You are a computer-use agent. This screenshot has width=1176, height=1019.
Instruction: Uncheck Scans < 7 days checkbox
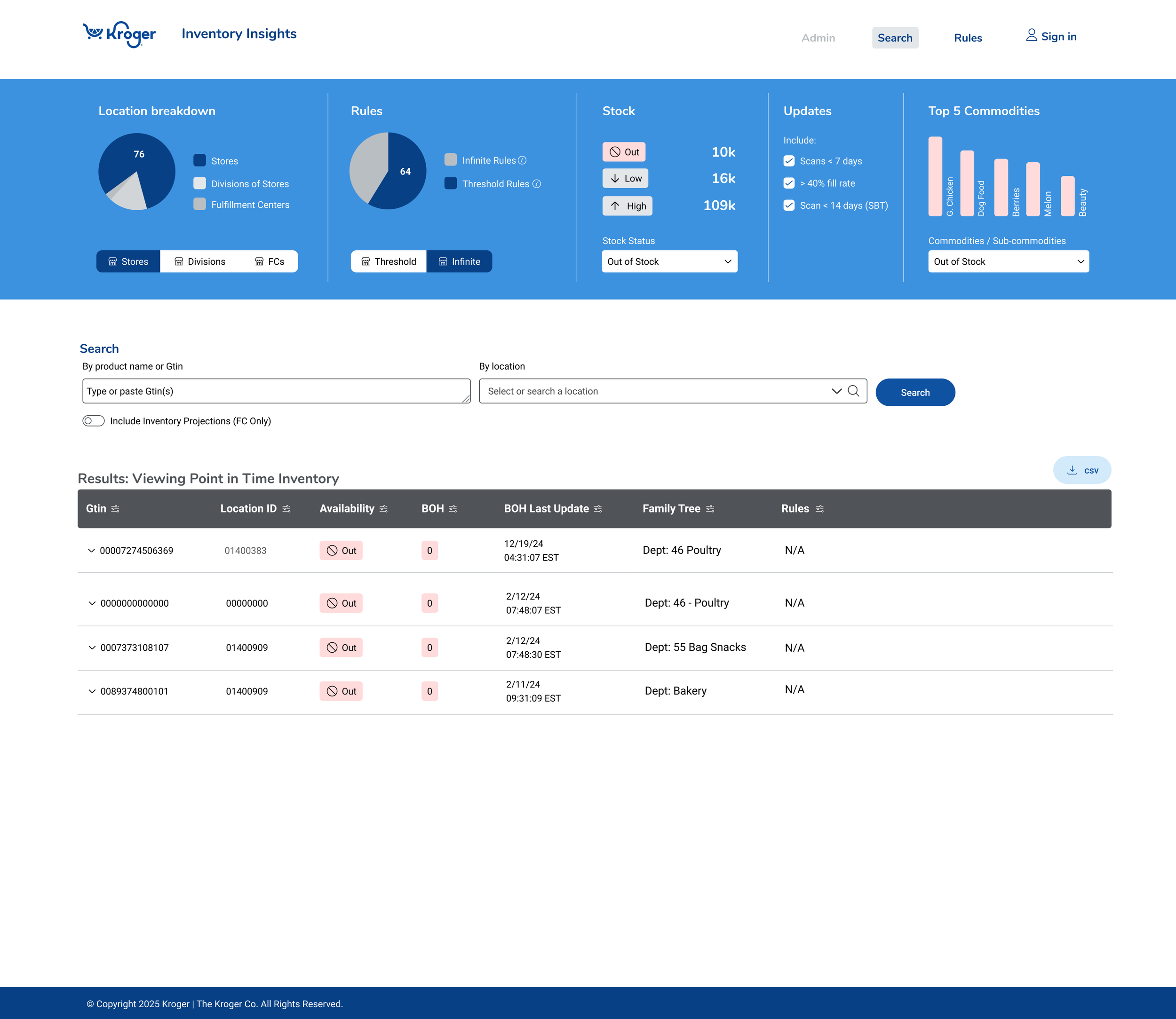[788, 161]
